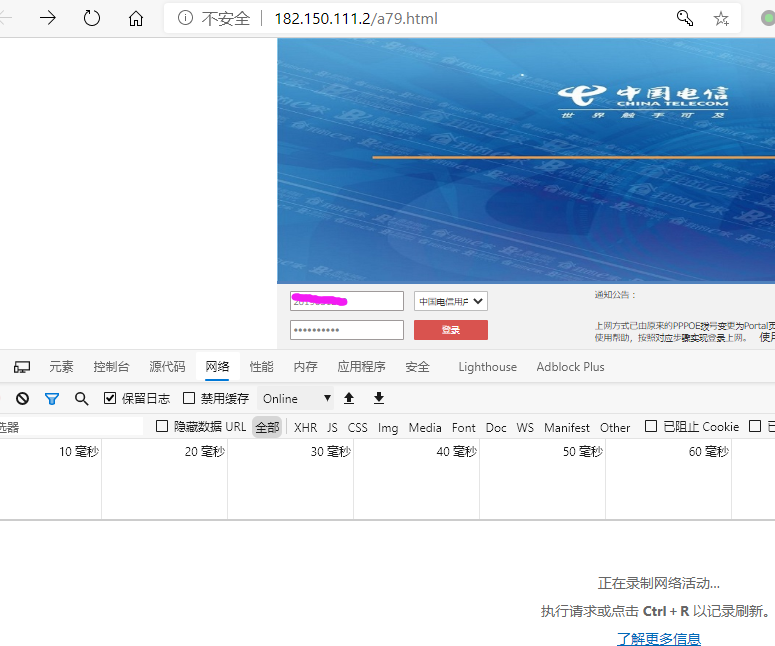Check Hide data URLs checkbox (隐藏数据 URL)
Image resolution: width=775 pixels, height=646 pixels.
point(162,426)
